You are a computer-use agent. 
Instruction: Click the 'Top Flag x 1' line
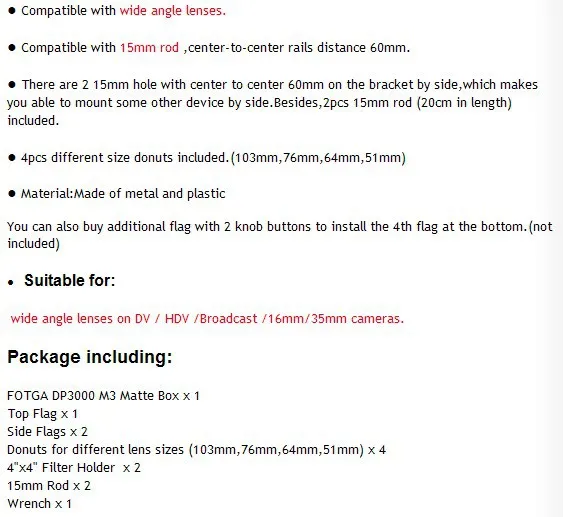pos(42,414)
